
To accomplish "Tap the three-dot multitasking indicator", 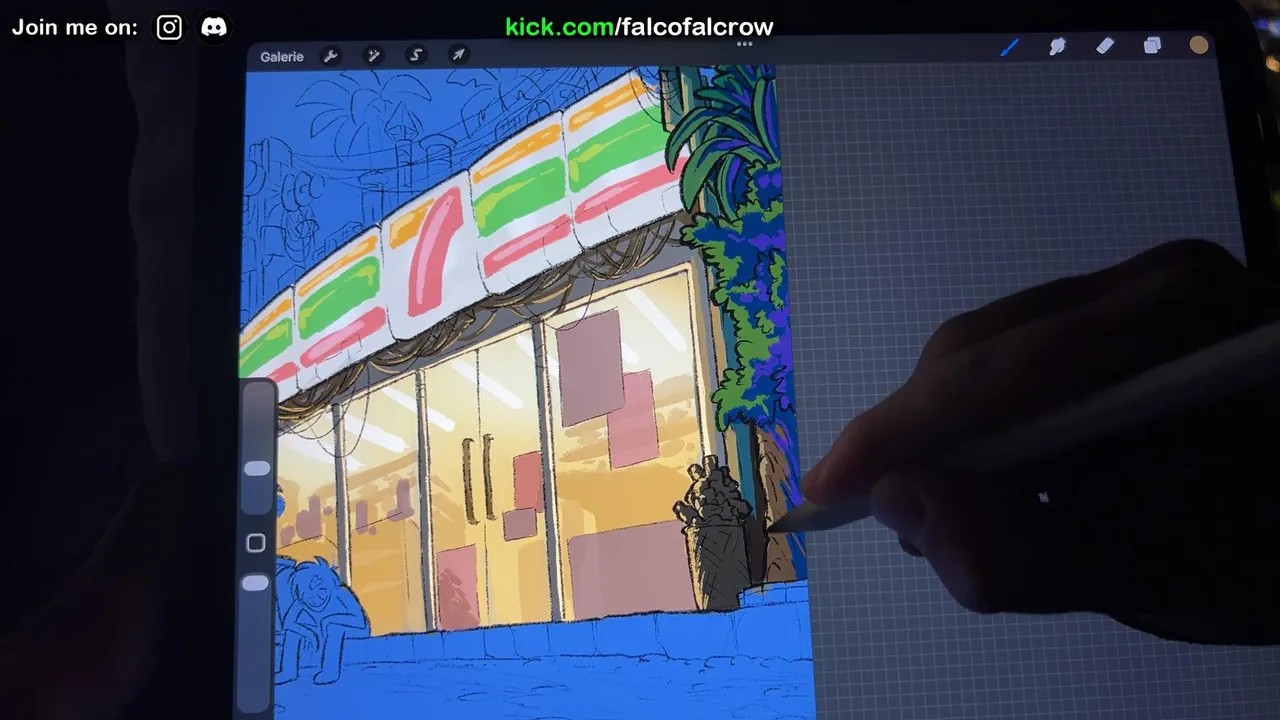I will (744, 44).
